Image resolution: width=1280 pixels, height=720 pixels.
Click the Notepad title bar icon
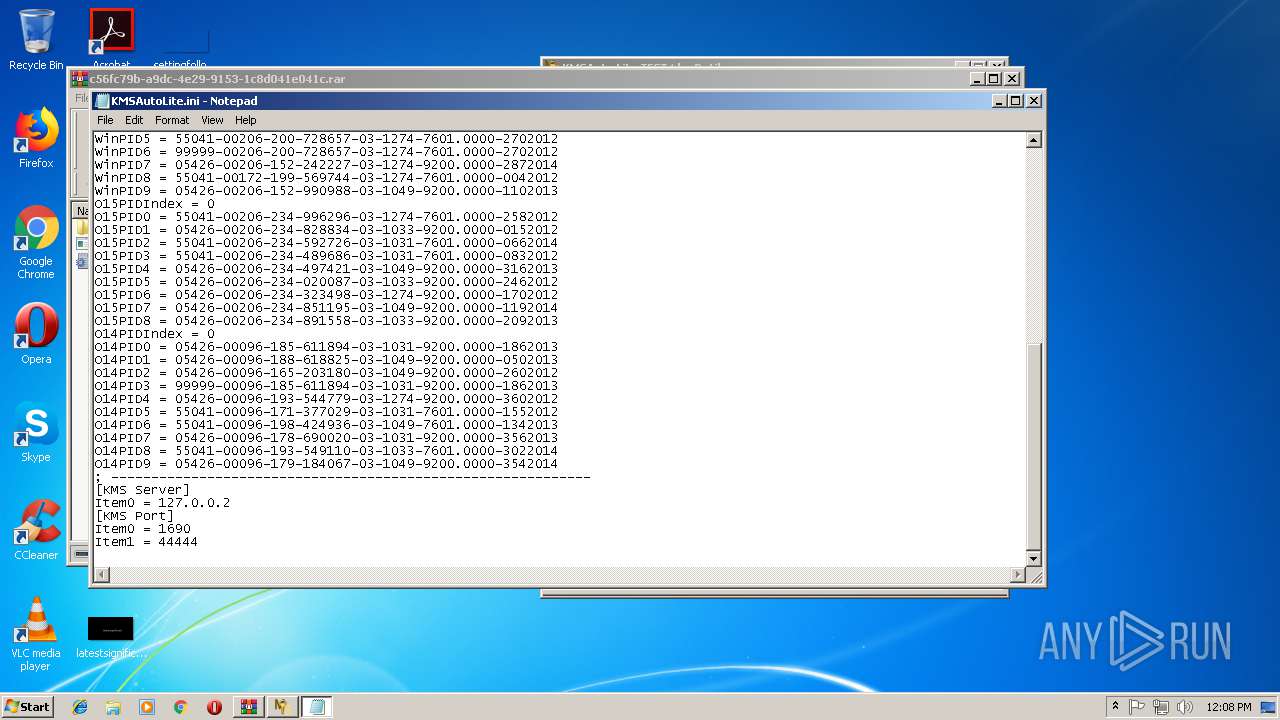(102, 101)
